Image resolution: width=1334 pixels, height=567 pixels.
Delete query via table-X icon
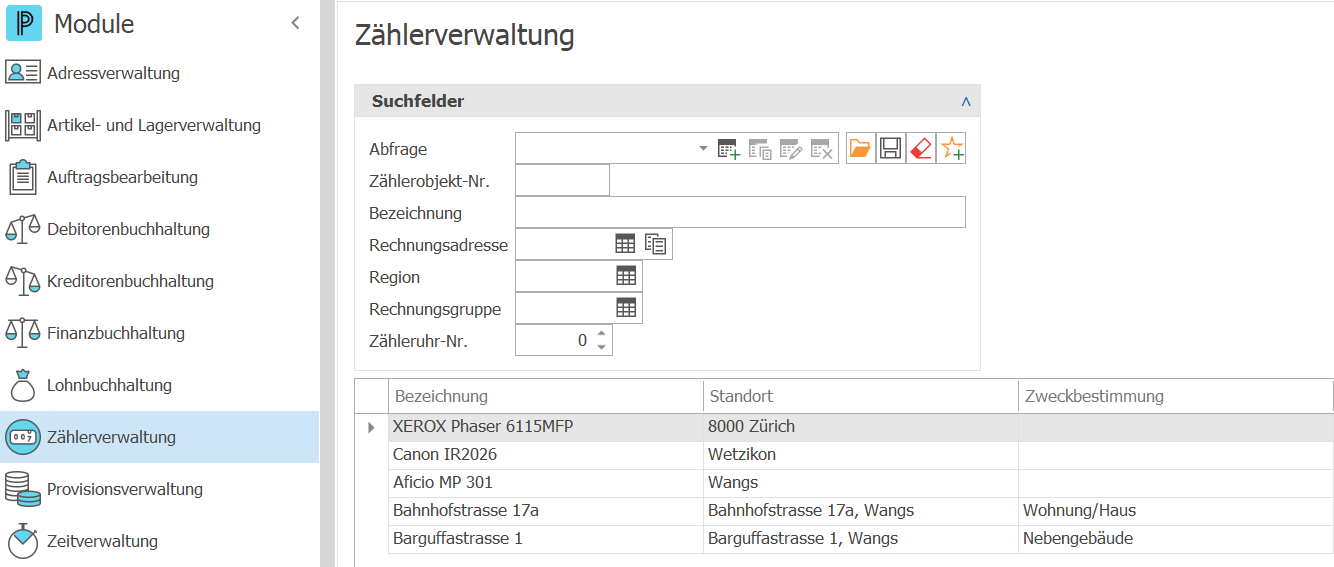(822, 149)
